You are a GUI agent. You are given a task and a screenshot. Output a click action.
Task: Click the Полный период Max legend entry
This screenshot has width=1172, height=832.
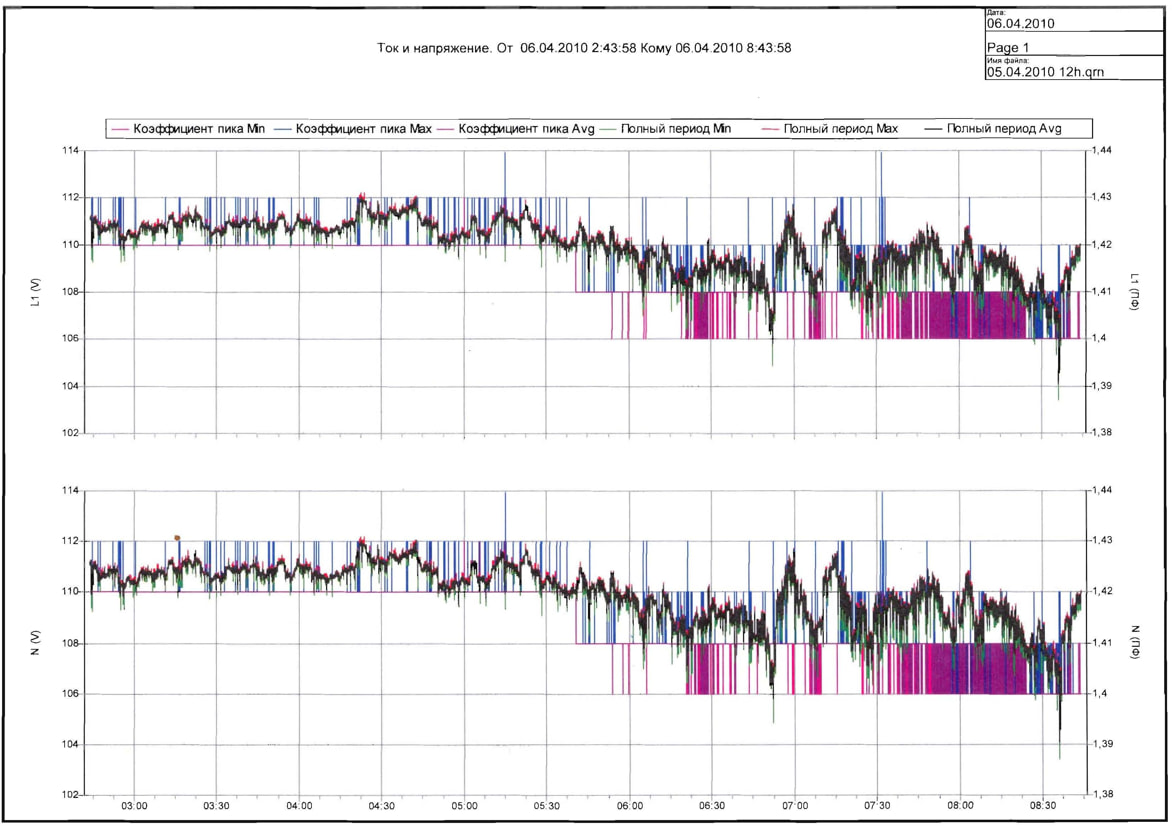point(840,129)
